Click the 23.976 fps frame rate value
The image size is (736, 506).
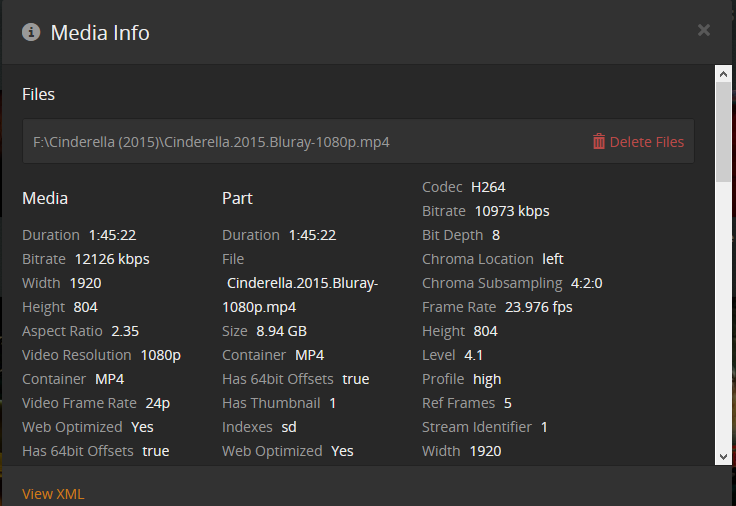pos(539,307)
